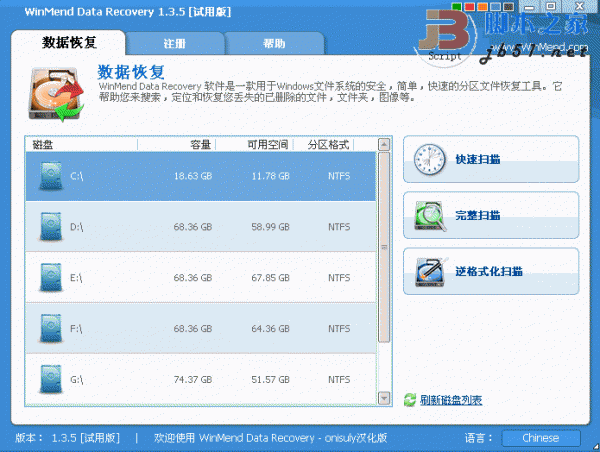Screen dimensions: 600x452
Task: Click the 68.36 GB capacity in the E:\ row
Action: click(193, 278)
